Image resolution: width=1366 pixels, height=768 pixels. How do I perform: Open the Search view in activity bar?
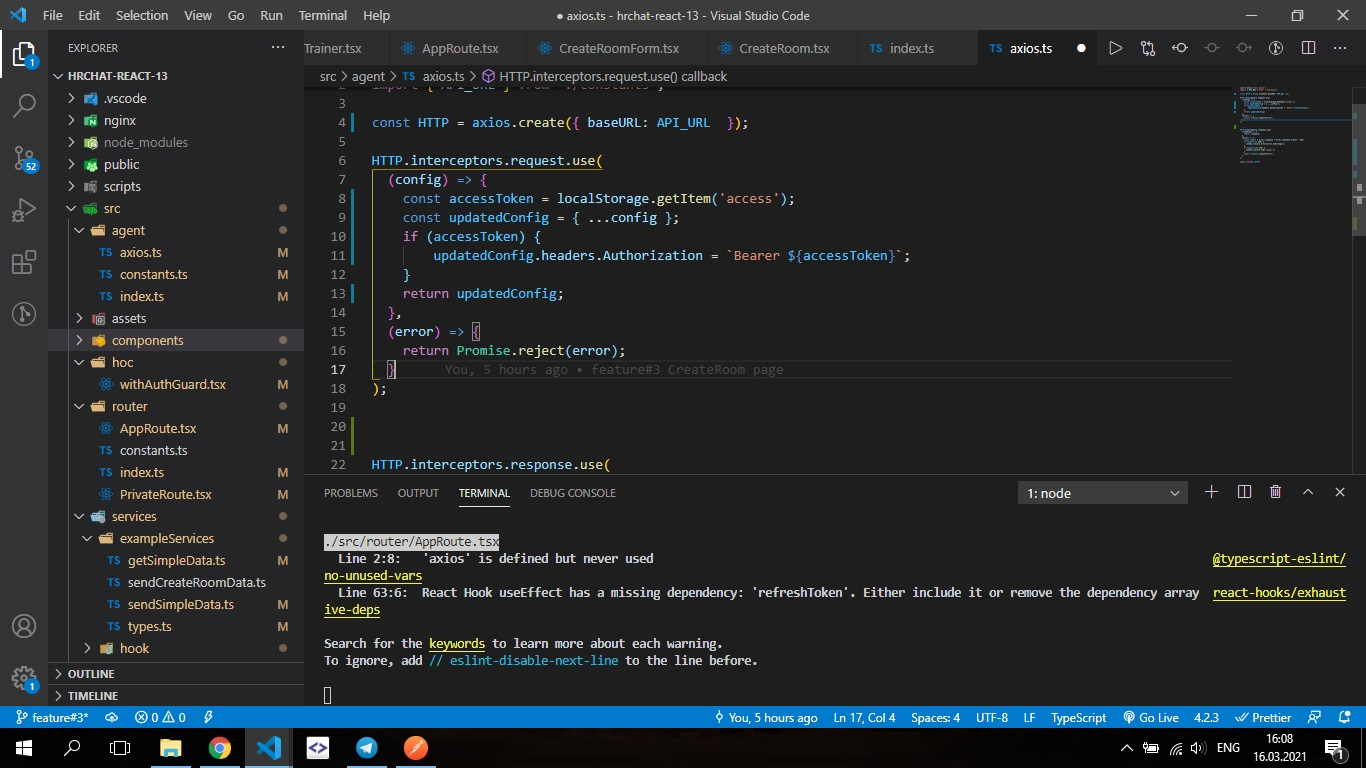point(24,105)
